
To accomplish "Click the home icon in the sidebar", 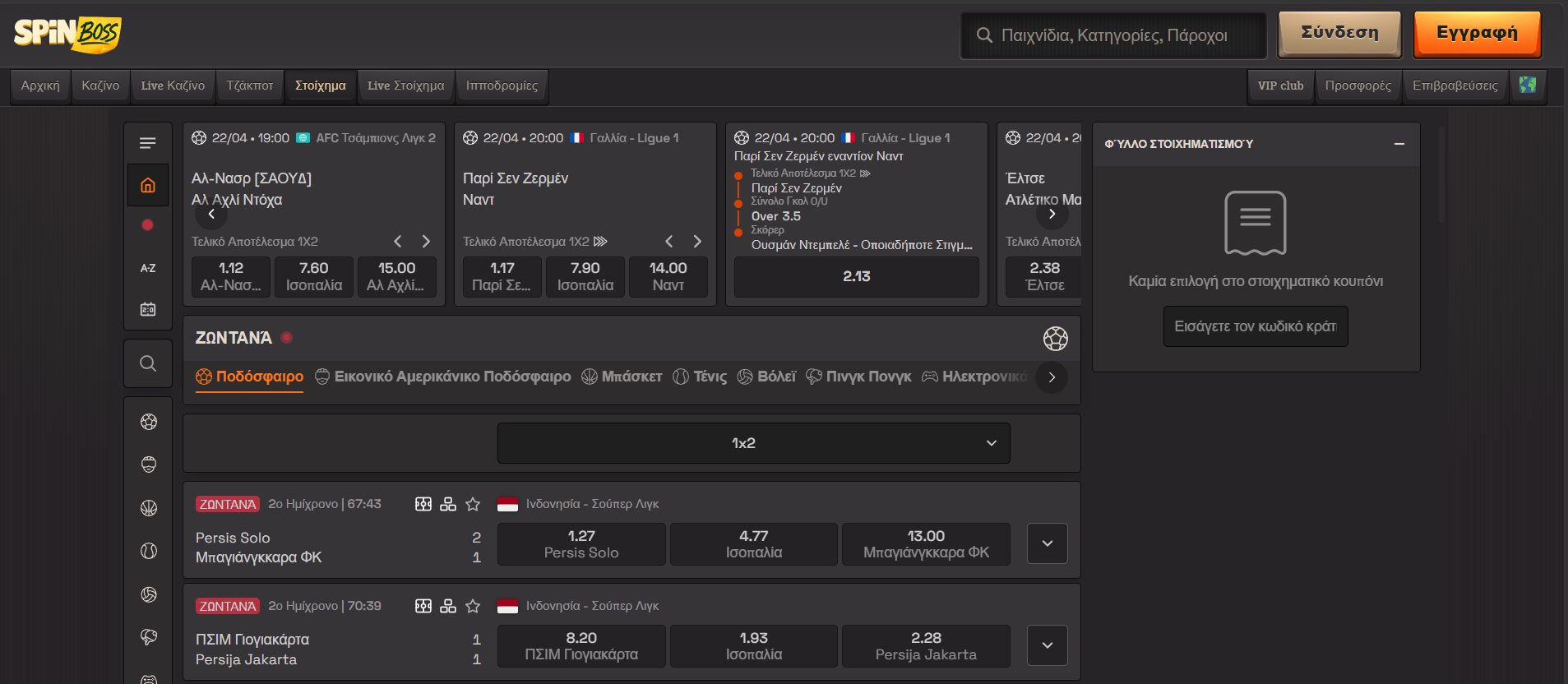I will pos(148,185).
